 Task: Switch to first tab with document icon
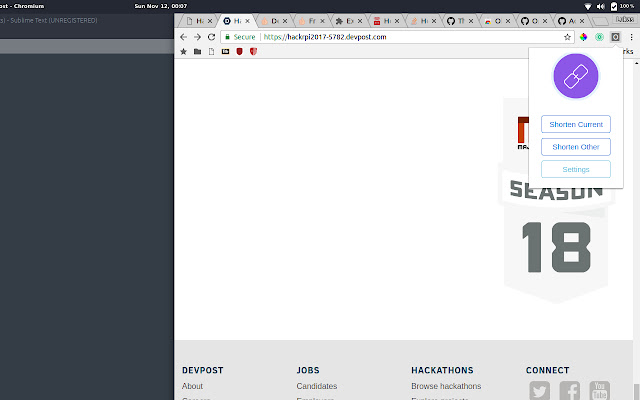pyautogui.click(x=198, y=21)
